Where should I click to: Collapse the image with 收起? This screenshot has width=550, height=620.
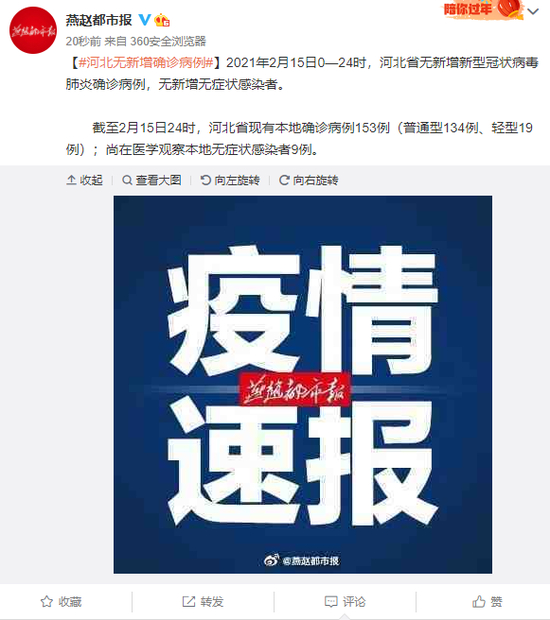pos(85,180)
